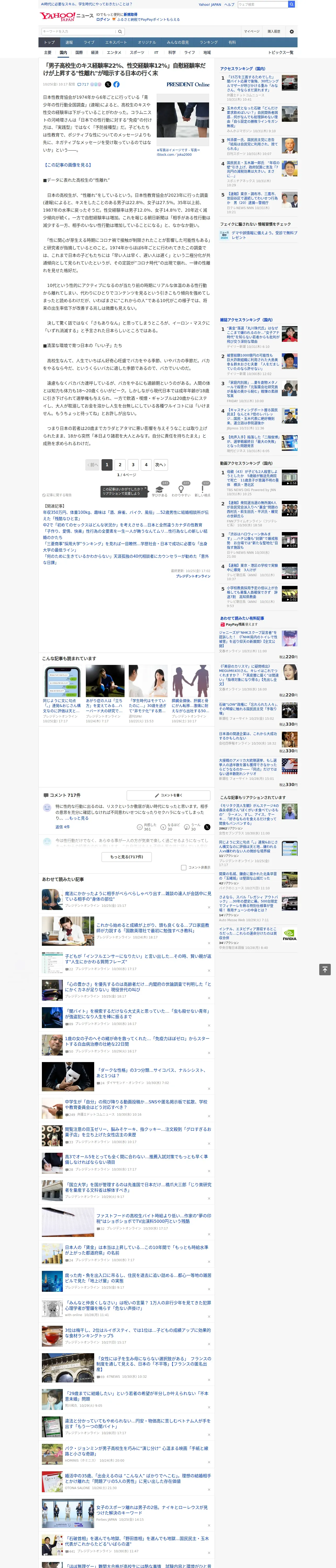
Task: Open 購入履歴 link
Action: (x=274, y=31)
